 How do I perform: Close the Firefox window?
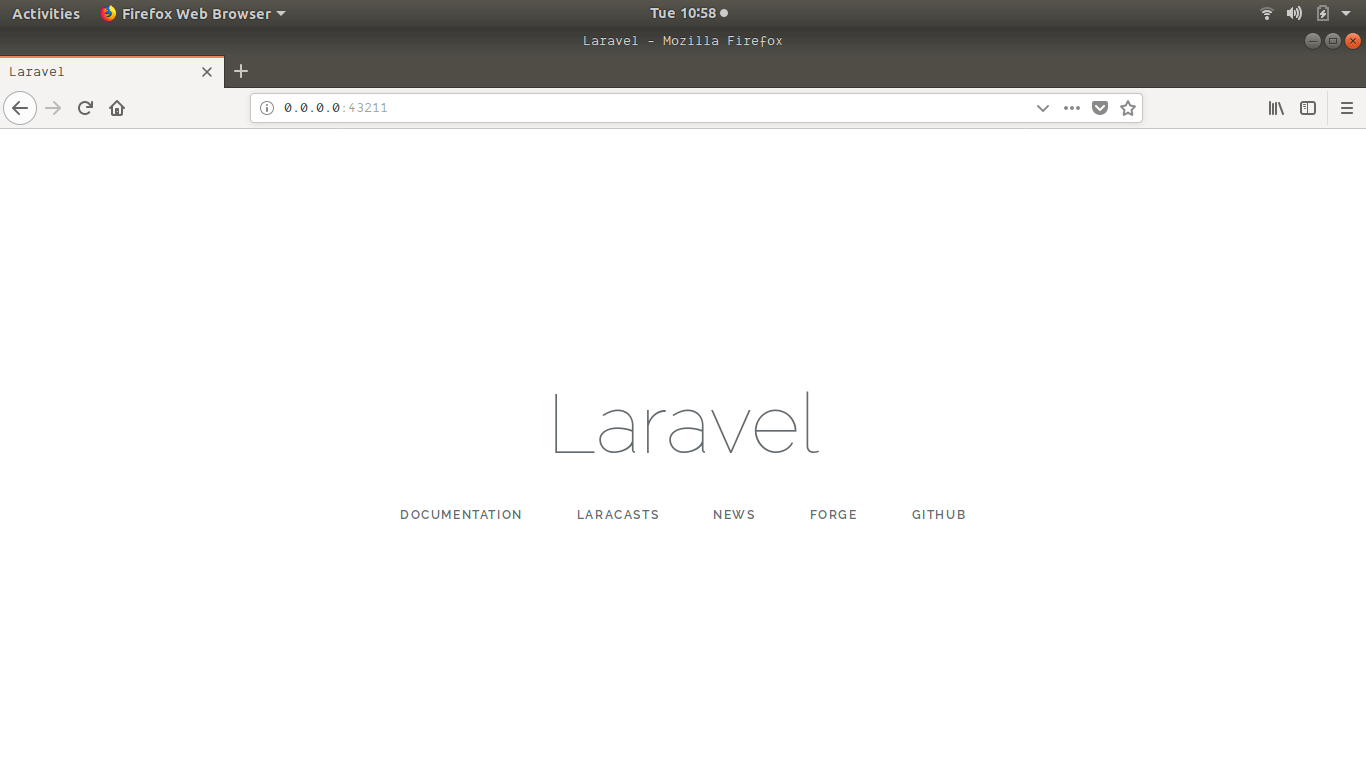tap(1353, 41)
